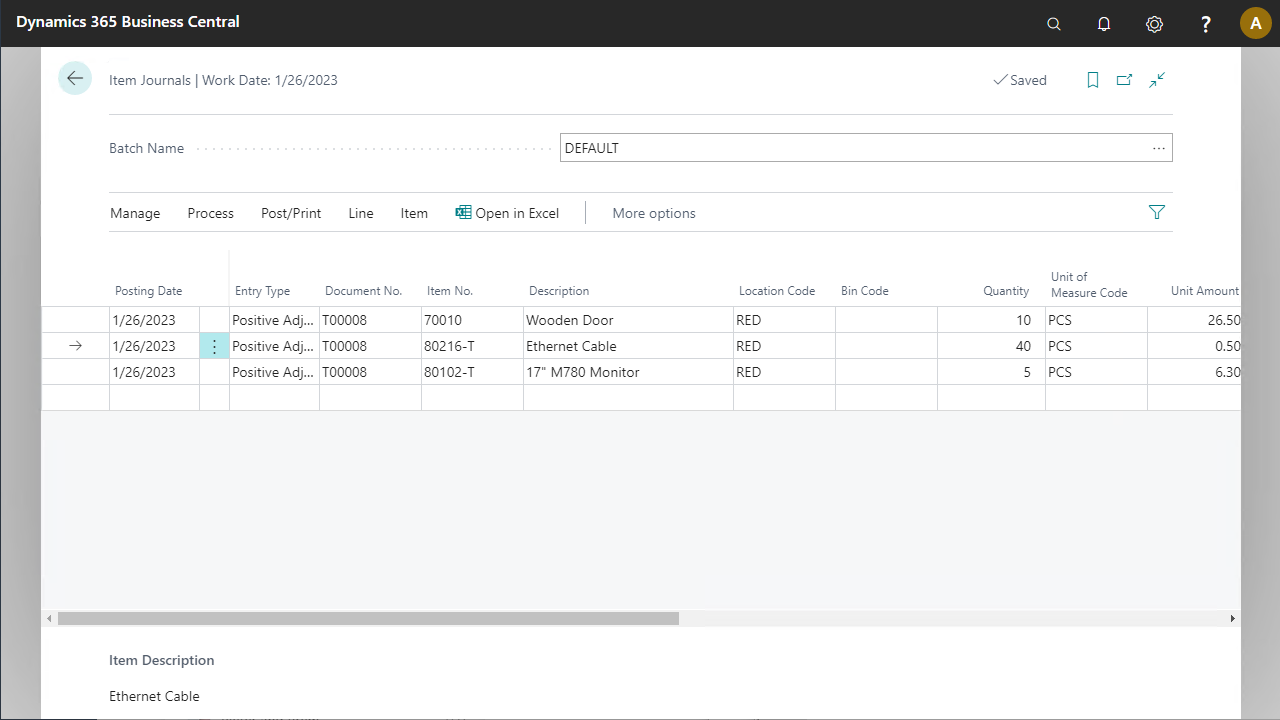Open the search magnifier icon

pyautogui.click(x=1054, y=24)
